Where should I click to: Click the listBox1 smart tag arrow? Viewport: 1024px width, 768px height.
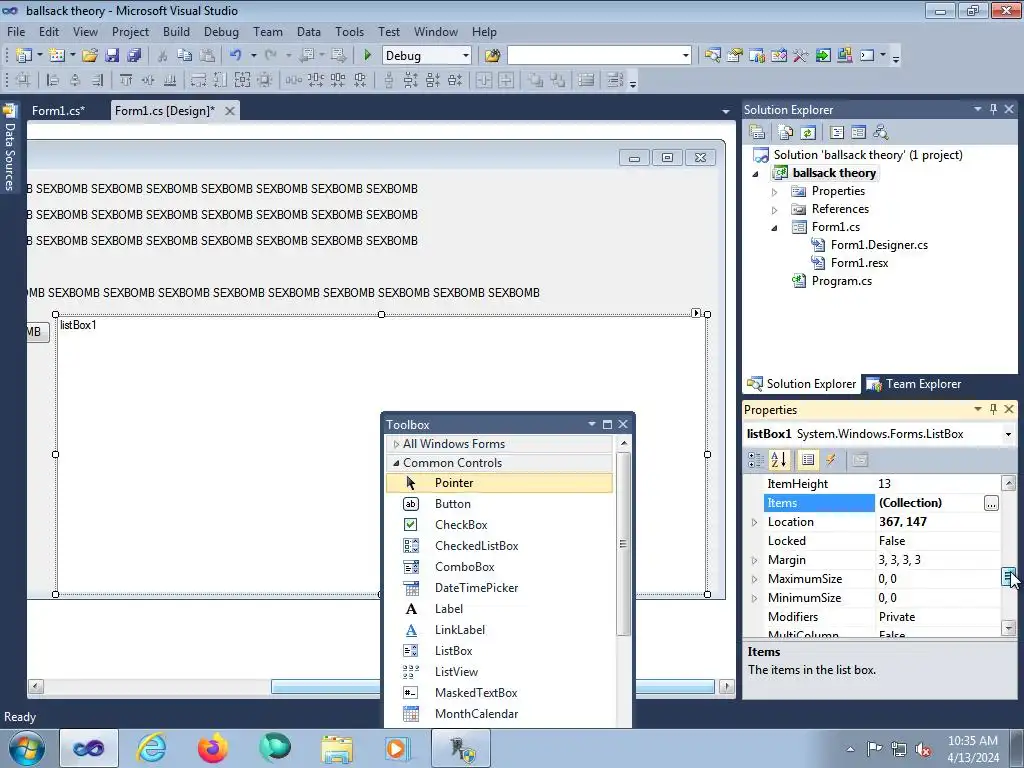tap(696, 313)
